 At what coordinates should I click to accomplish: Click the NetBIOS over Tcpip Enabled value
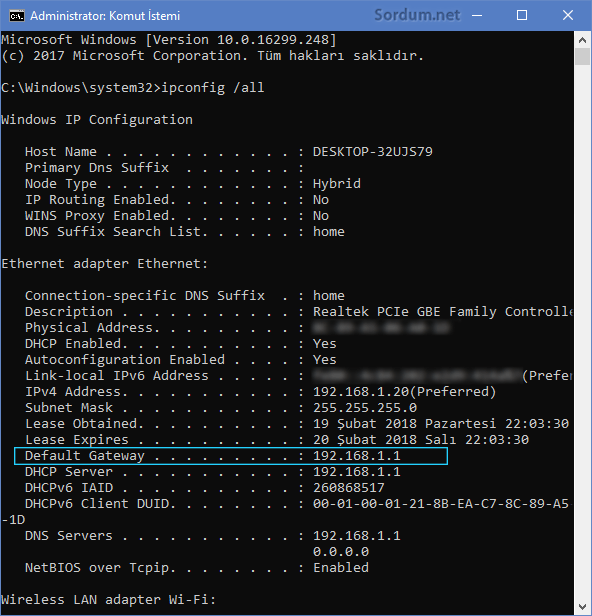click(341, 568)
